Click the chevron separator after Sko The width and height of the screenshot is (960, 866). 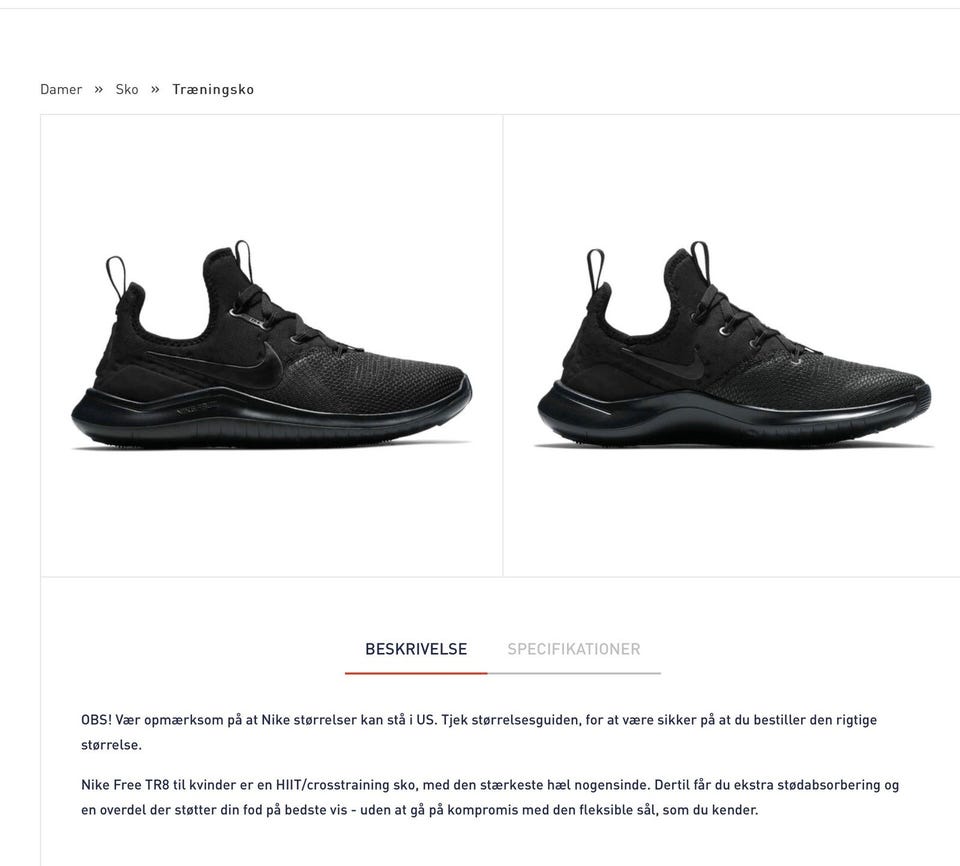point(155,89)
